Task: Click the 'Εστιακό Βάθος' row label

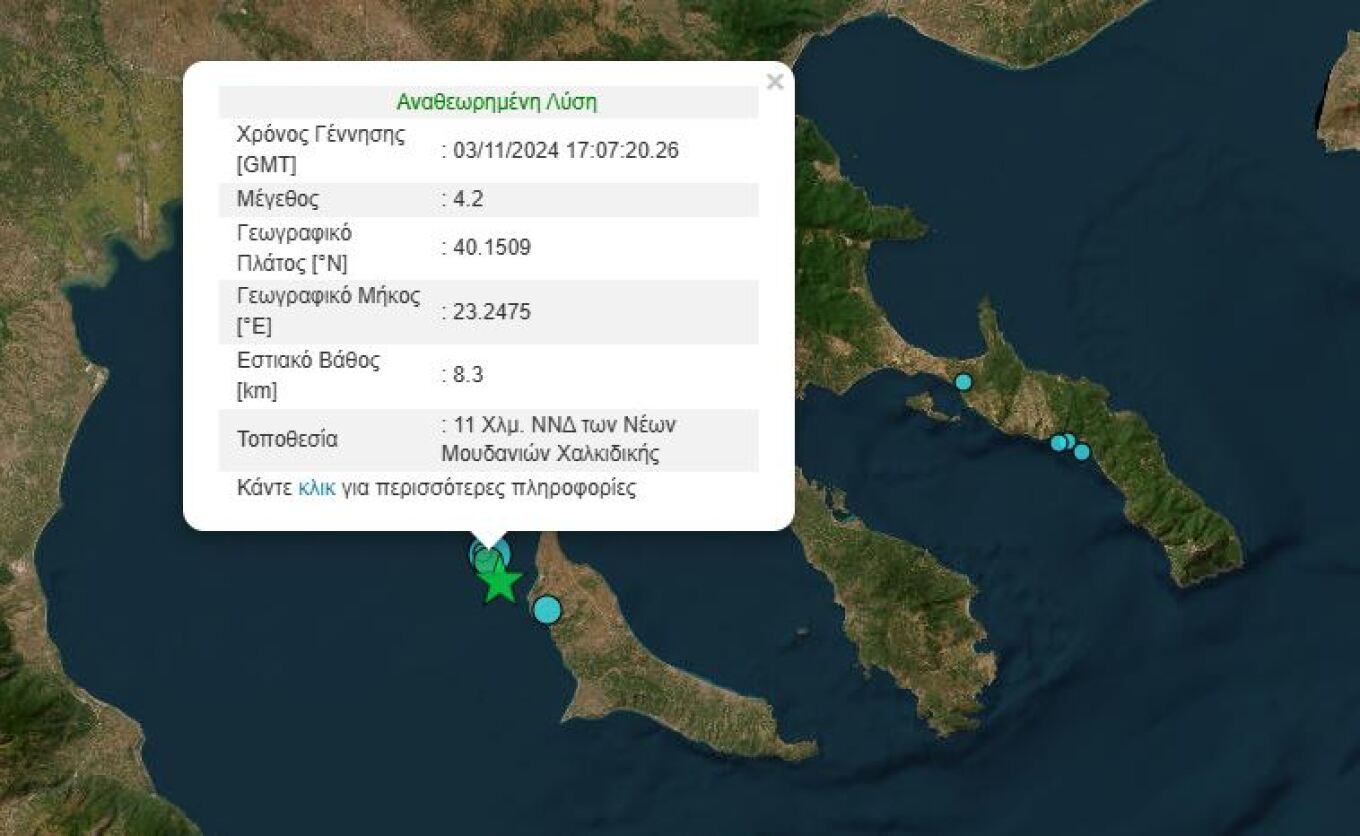Action: (x=308, y=375)
